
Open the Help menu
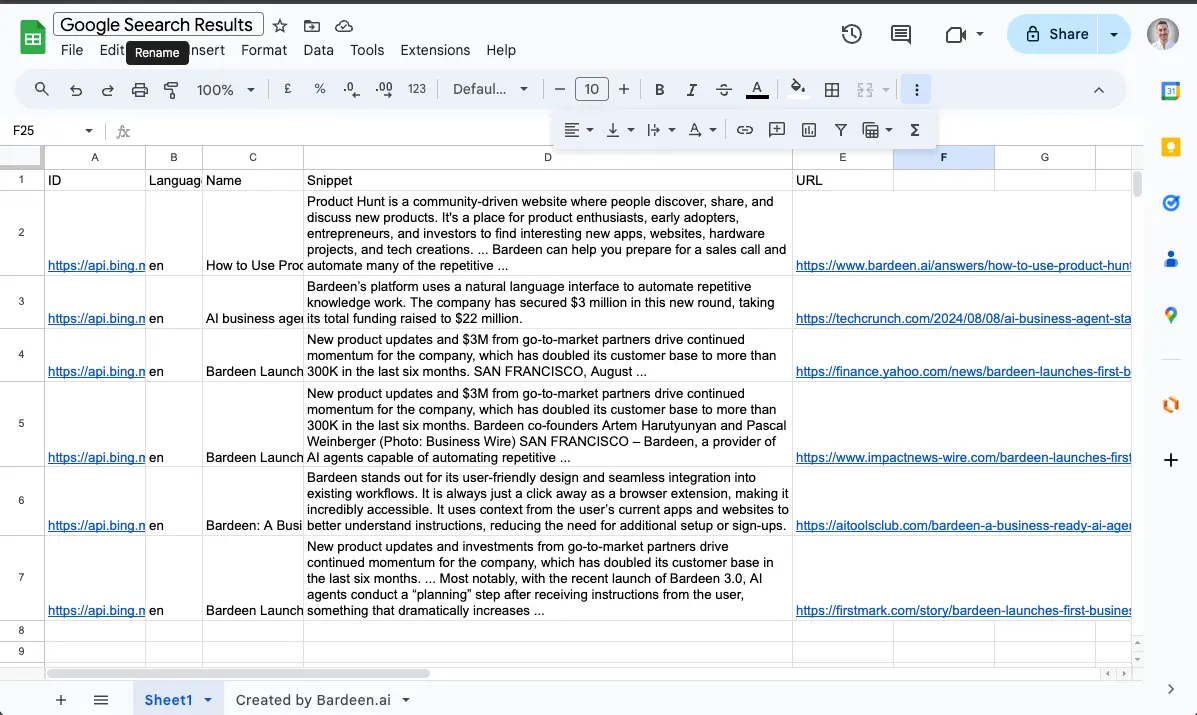(501, 50)
